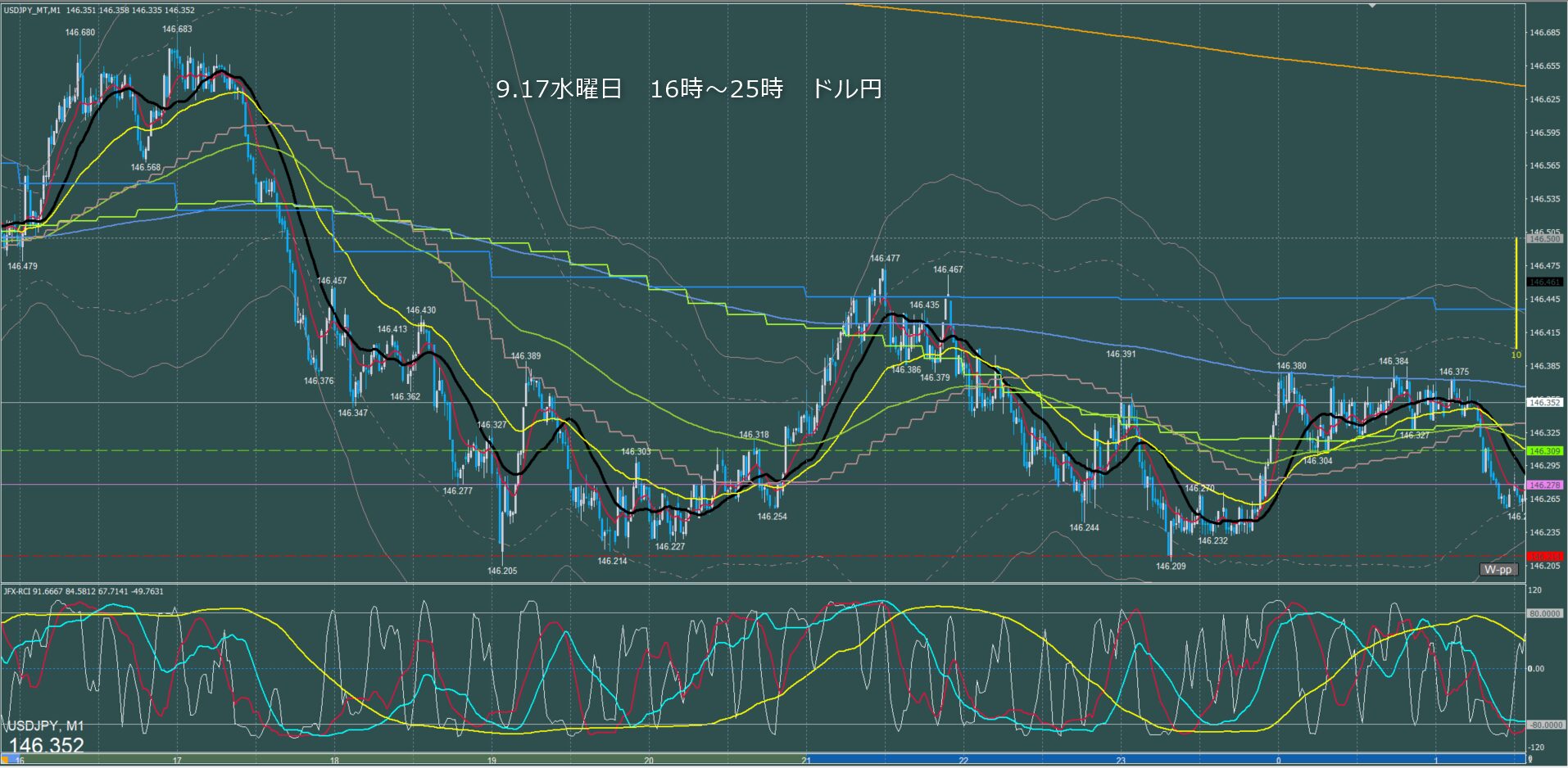Click the gray 146.500 price tag

pos(1544,239)
